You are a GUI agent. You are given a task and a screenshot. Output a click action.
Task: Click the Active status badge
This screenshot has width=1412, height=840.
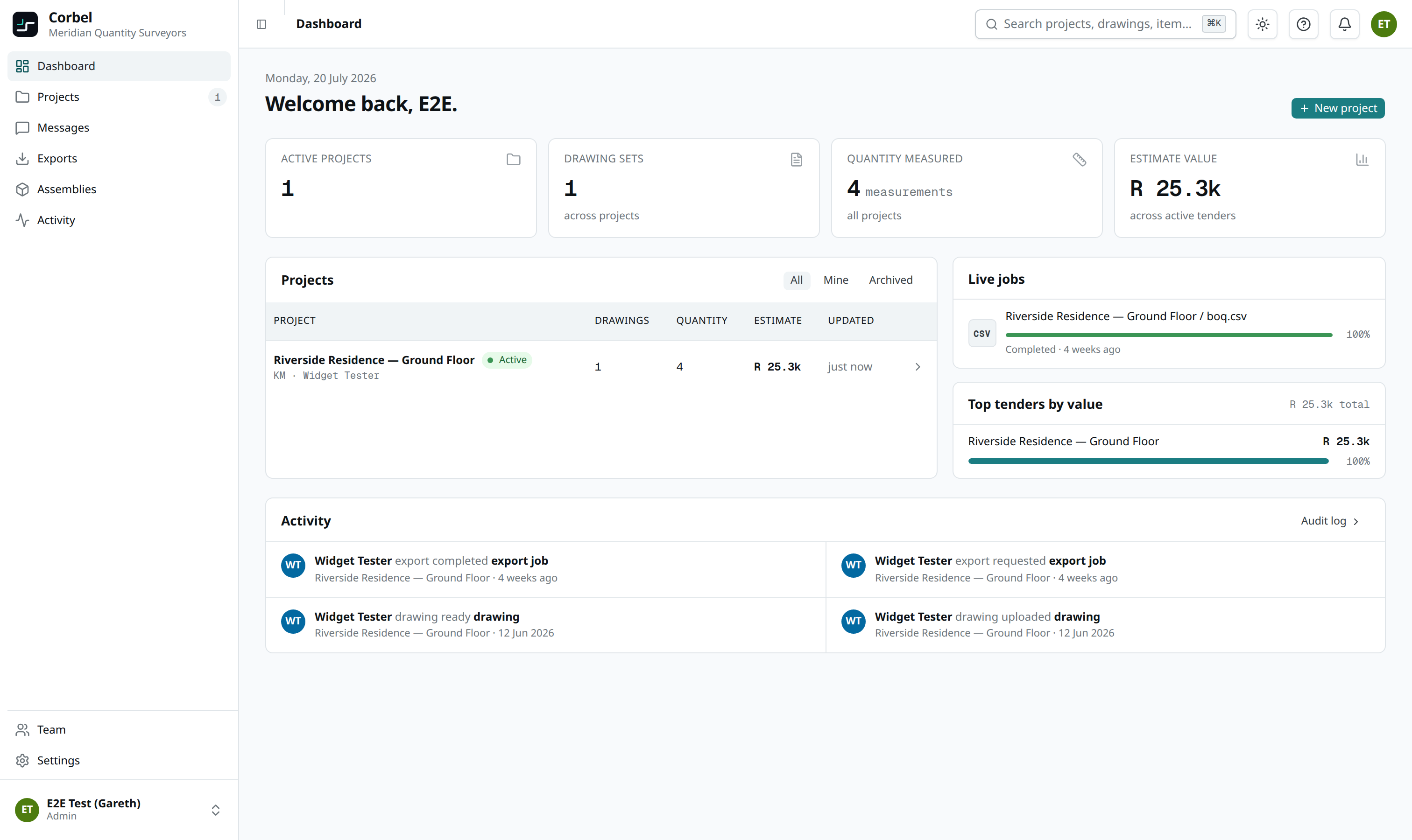tap(507, 360)
